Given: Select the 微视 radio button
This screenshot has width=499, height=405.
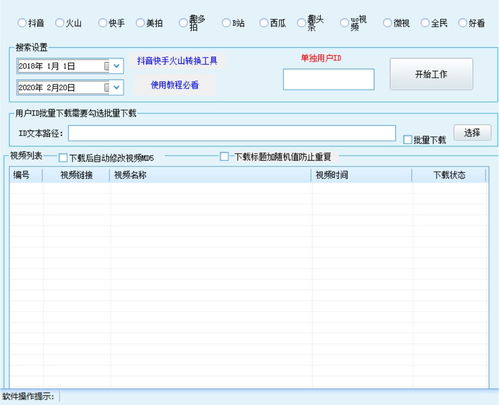Looking at the screenshot, I should point(387,23).
